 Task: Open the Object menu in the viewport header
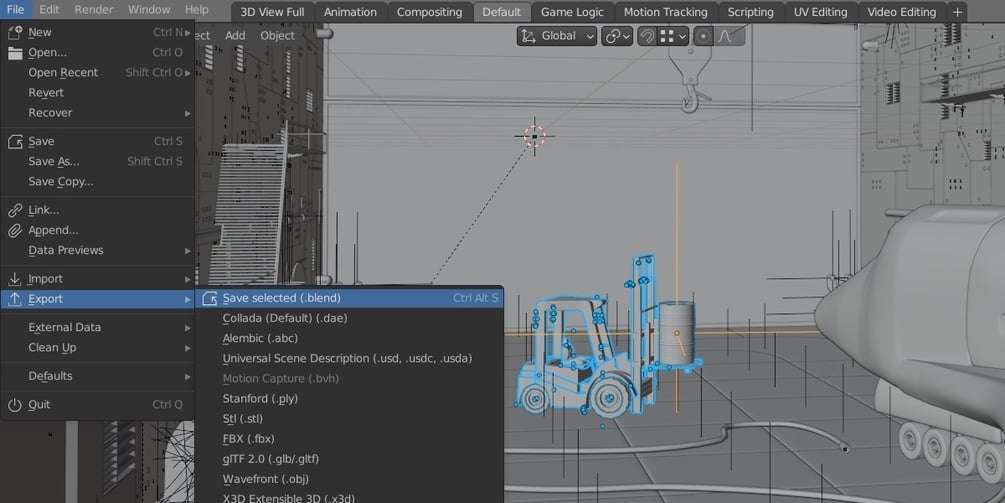[278, 36]
